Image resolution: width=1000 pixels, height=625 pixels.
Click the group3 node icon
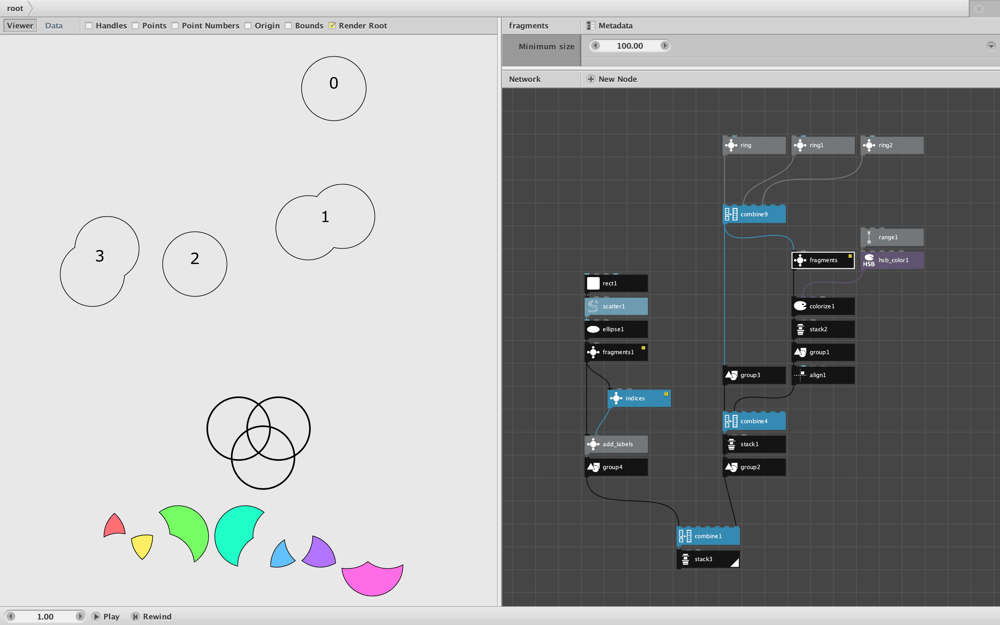731,375
